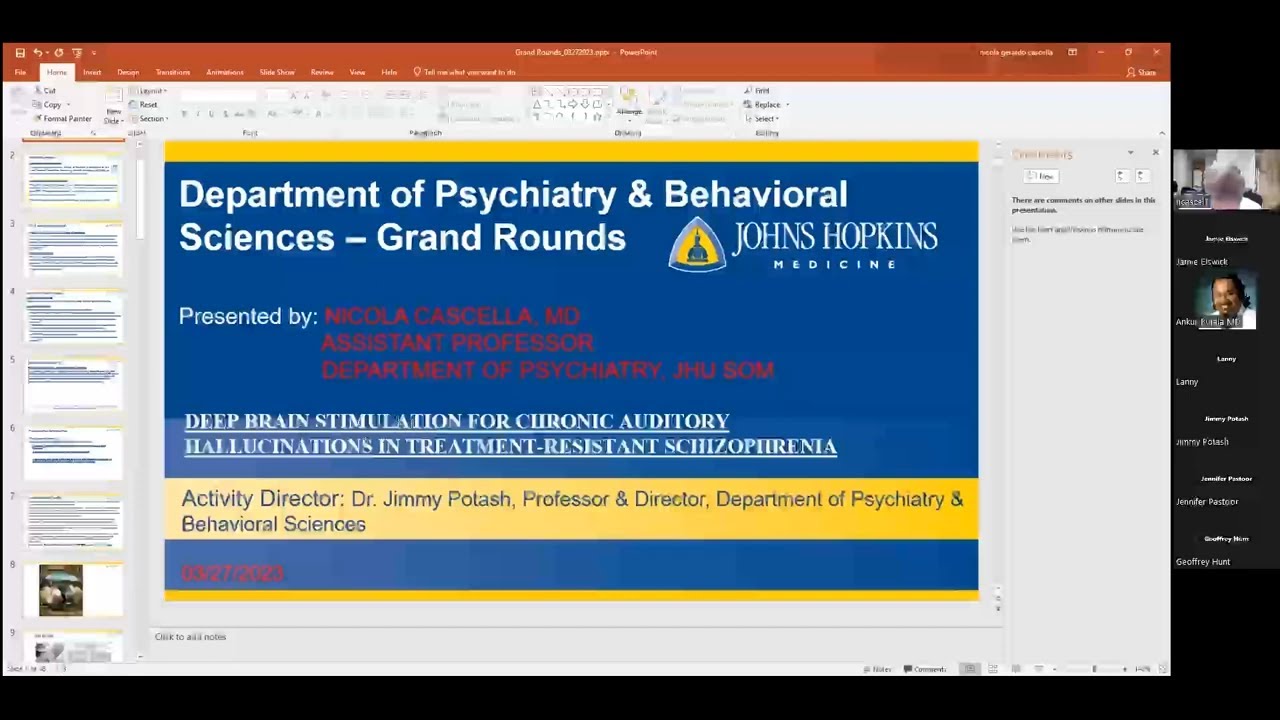The height and width of the screenshot is (720, 1280).
Task: Open the Select dropdown in Editing
Action: pos(761,119)
